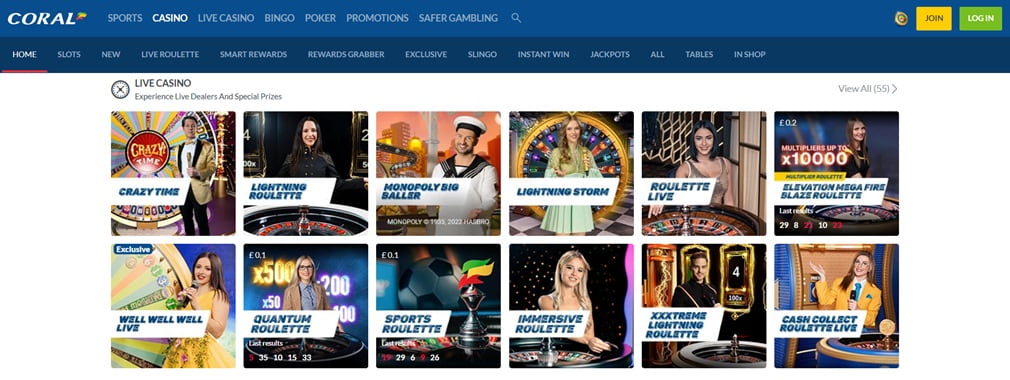Launch the Immersive Roulette game
Screen dimensions: 1010x380
[571, 306]
